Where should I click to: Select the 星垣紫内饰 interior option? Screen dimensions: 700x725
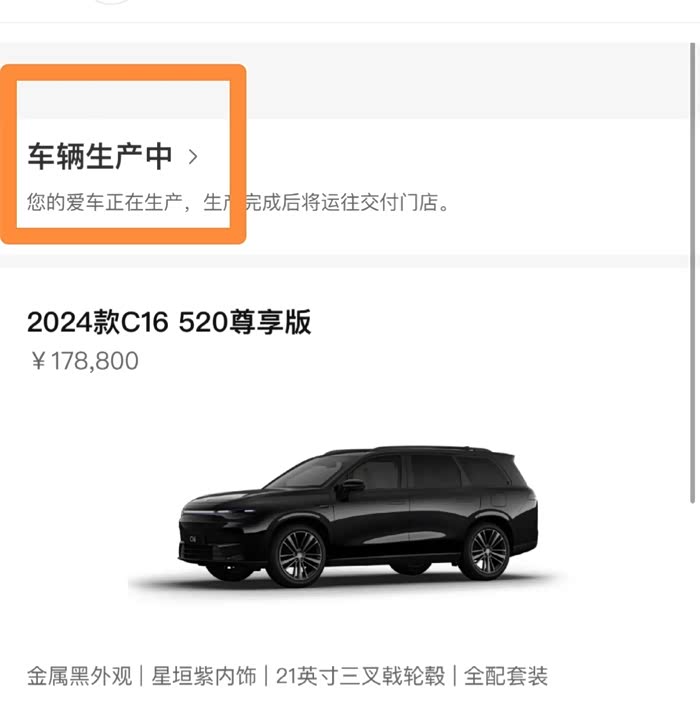pyautogui.click(x=203, y=676)
